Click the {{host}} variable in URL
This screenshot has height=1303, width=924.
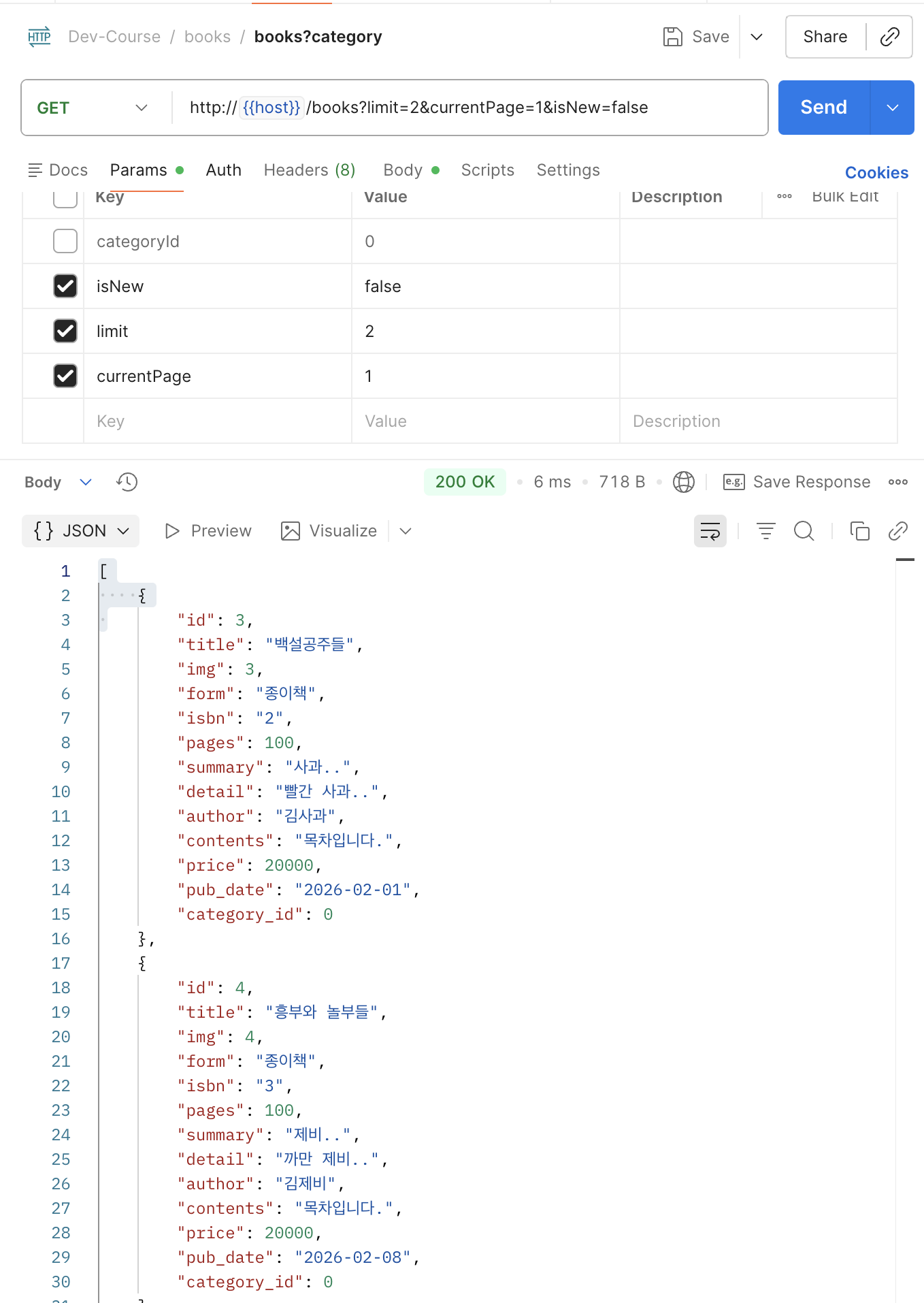(x=271, y=108)
